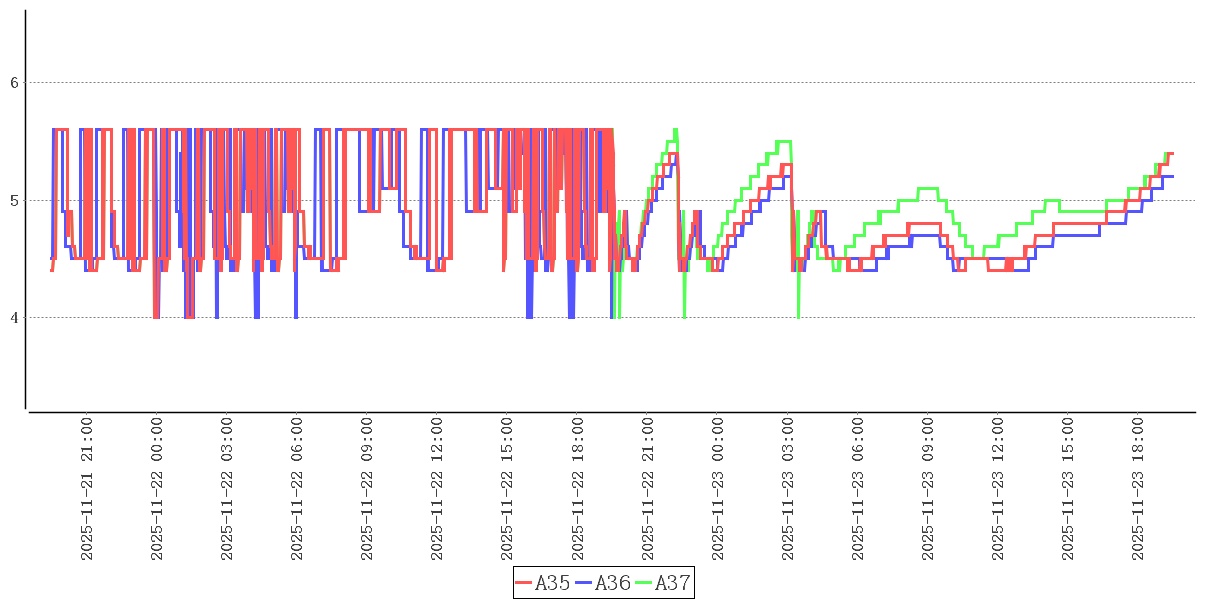Select the 2025-11-23 15:00 time tick label
Viewport: 1207px width, 600px height.
[1067, 489]
